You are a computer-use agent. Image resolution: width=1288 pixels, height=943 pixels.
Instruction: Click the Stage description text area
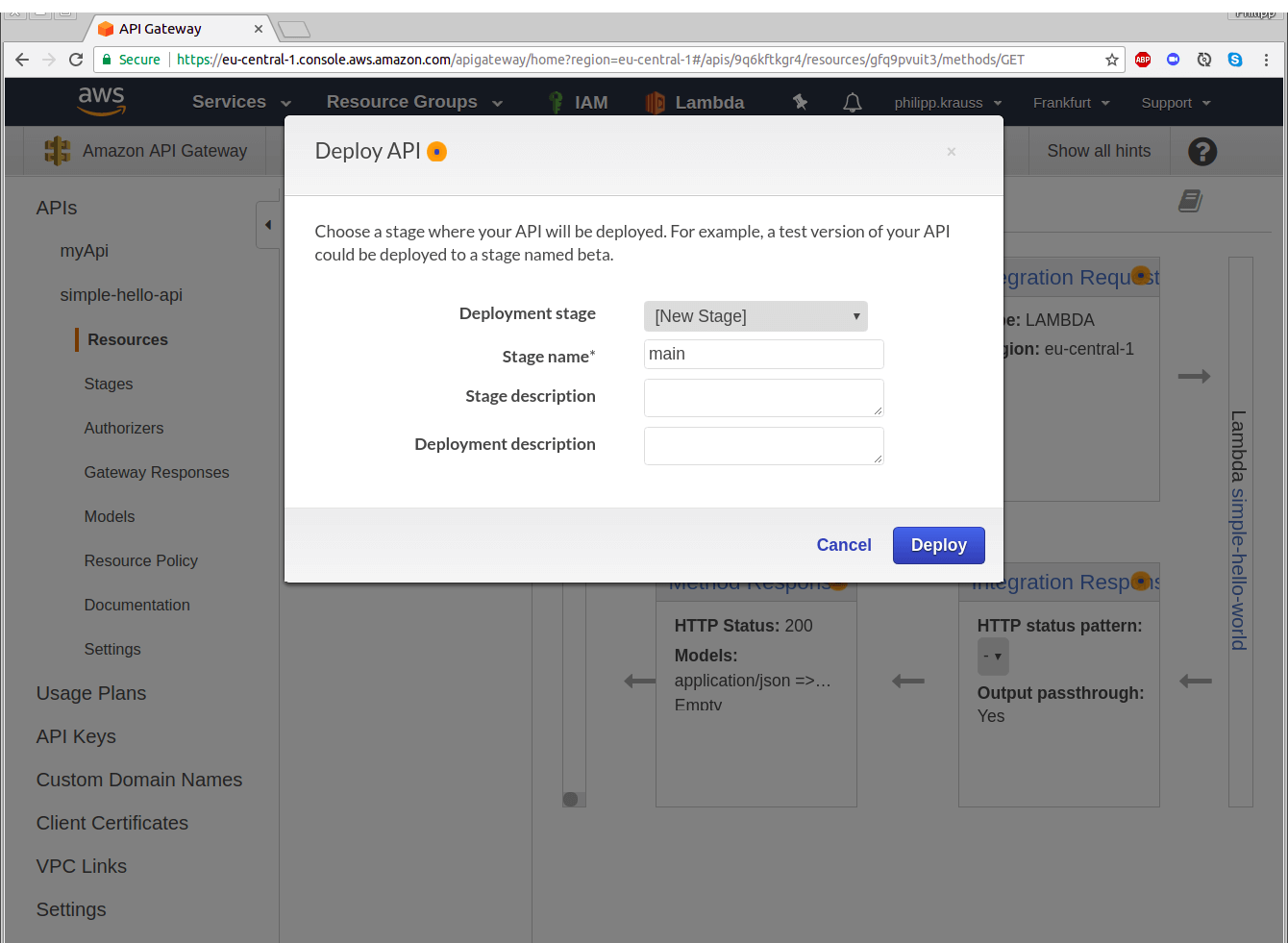click(x=763, y=397)
